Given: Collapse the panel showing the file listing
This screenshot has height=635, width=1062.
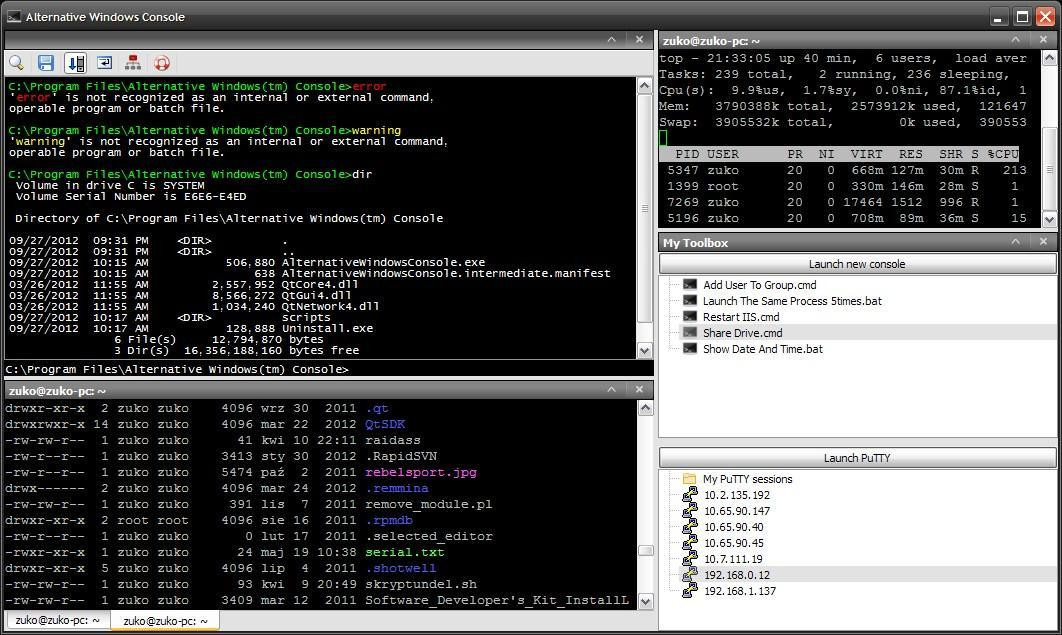Looking at the screenshot, I should 612,389.
